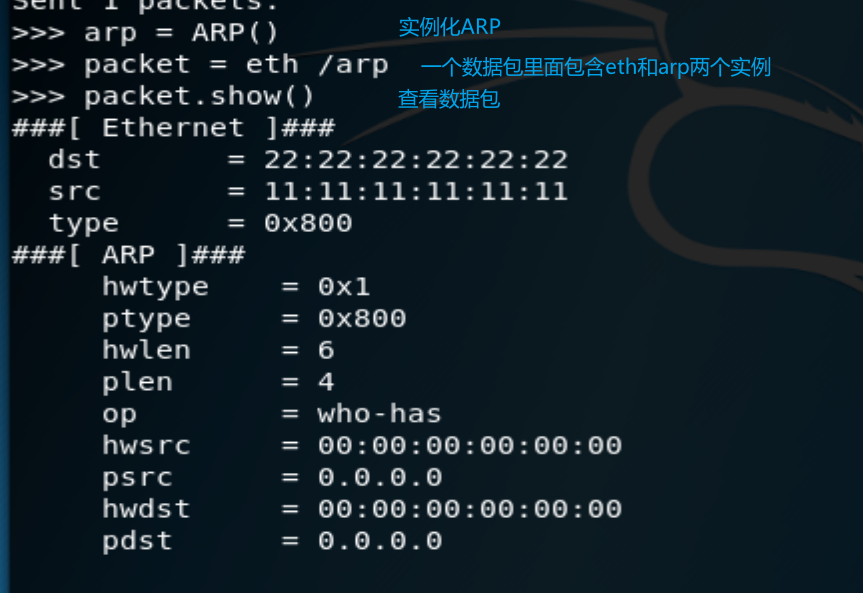Image resolution: width=863 pixels, height=593 pixels.
Task: Click the annotation about eth和arp两个实例
Action: [596, 67]
